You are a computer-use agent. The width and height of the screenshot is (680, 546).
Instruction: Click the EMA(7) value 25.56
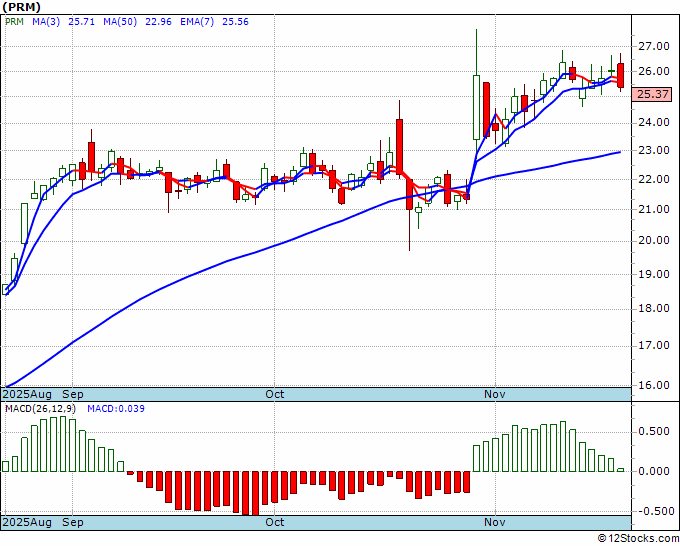click(235, 22)
